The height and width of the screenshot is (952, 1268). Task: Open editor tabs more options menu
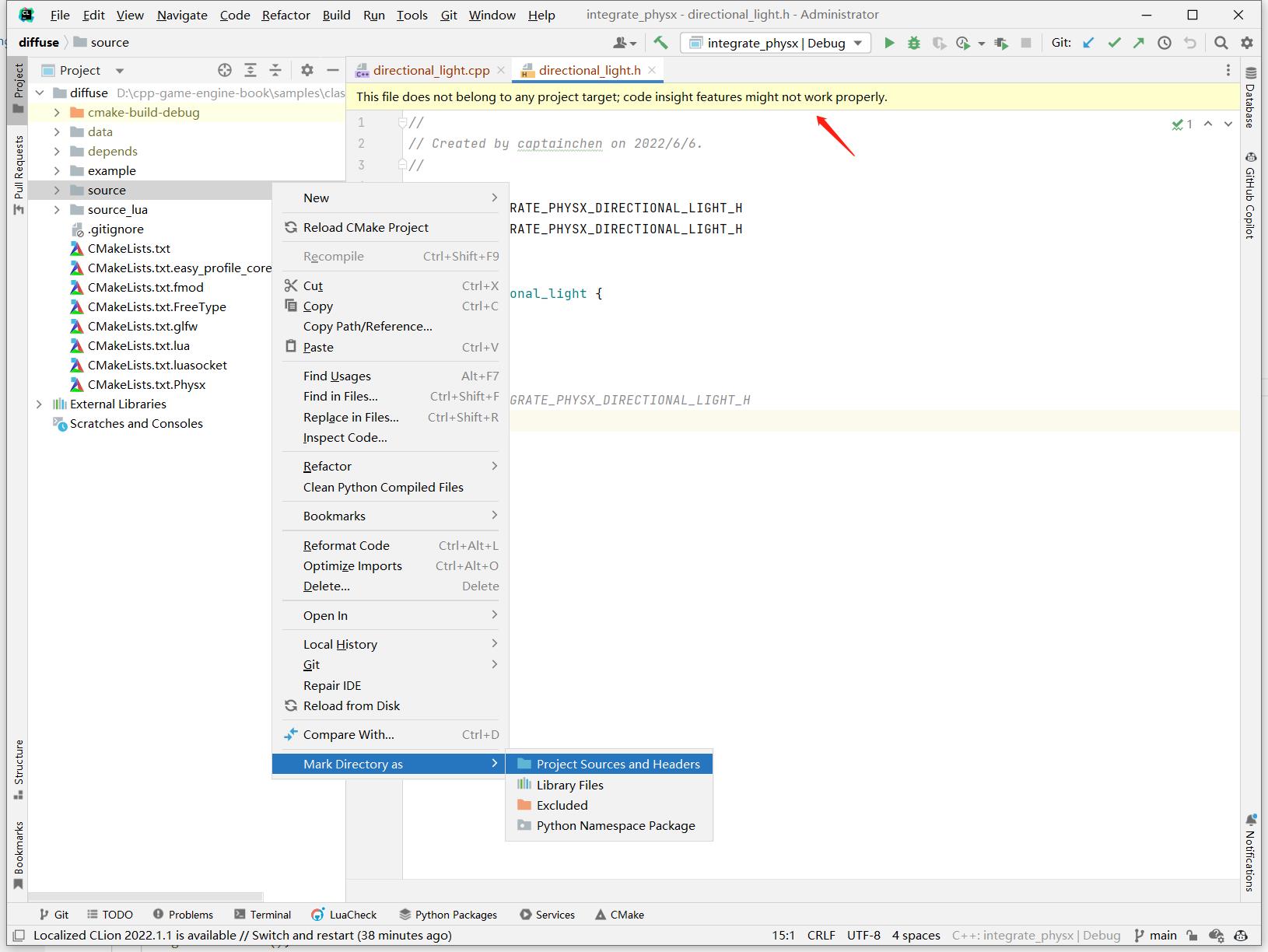pos(1228,70)
